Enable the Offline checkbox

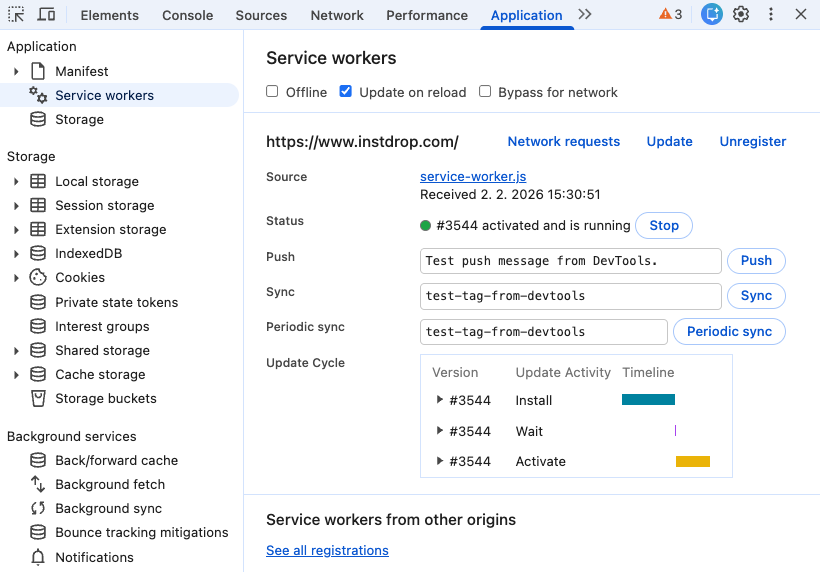(272, 91)
